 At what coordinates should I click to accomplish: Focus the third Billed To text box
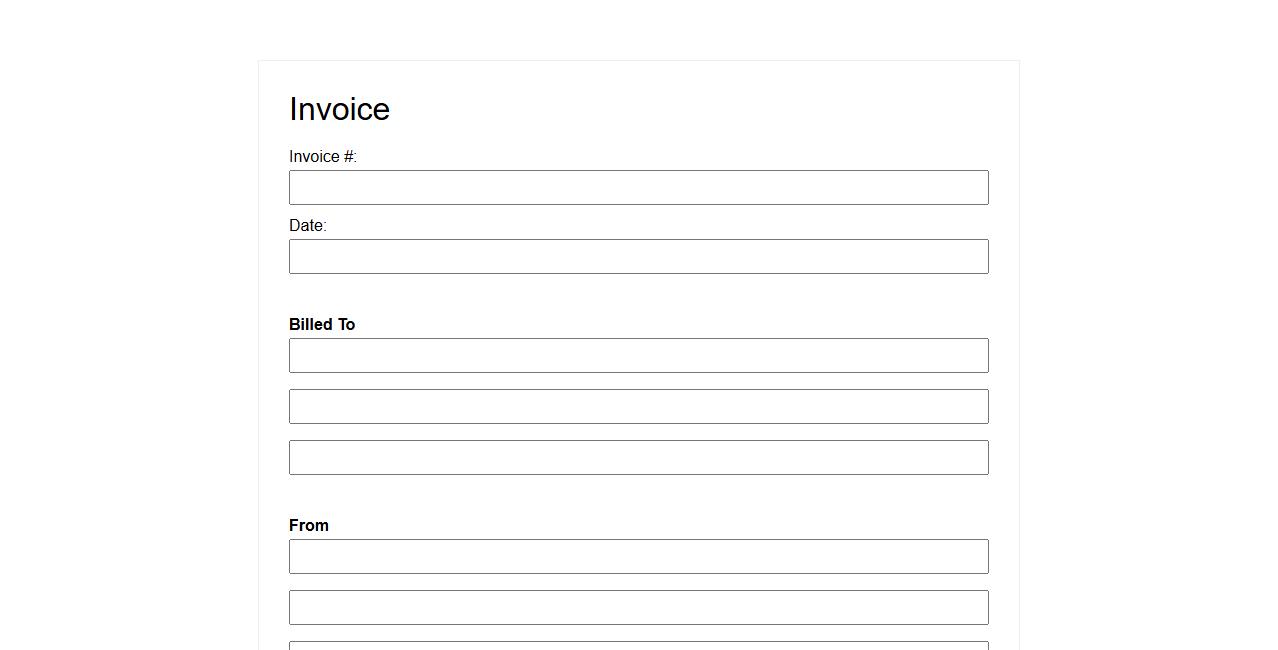coord(638,458)
